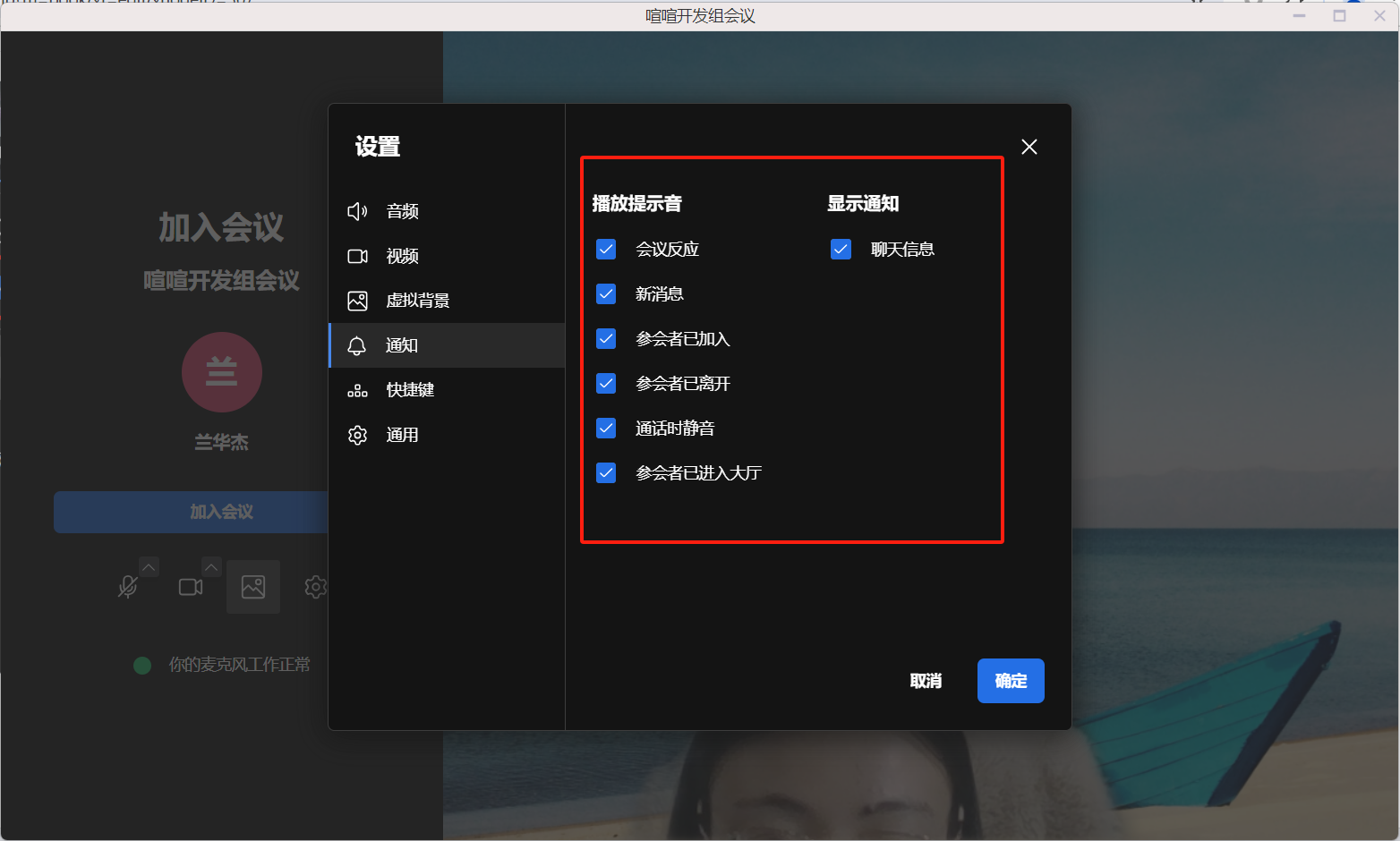Click the speaker icon beside 音频
Image resolution: width=1400 pixels, height=841 pixels.
[357, 211]
